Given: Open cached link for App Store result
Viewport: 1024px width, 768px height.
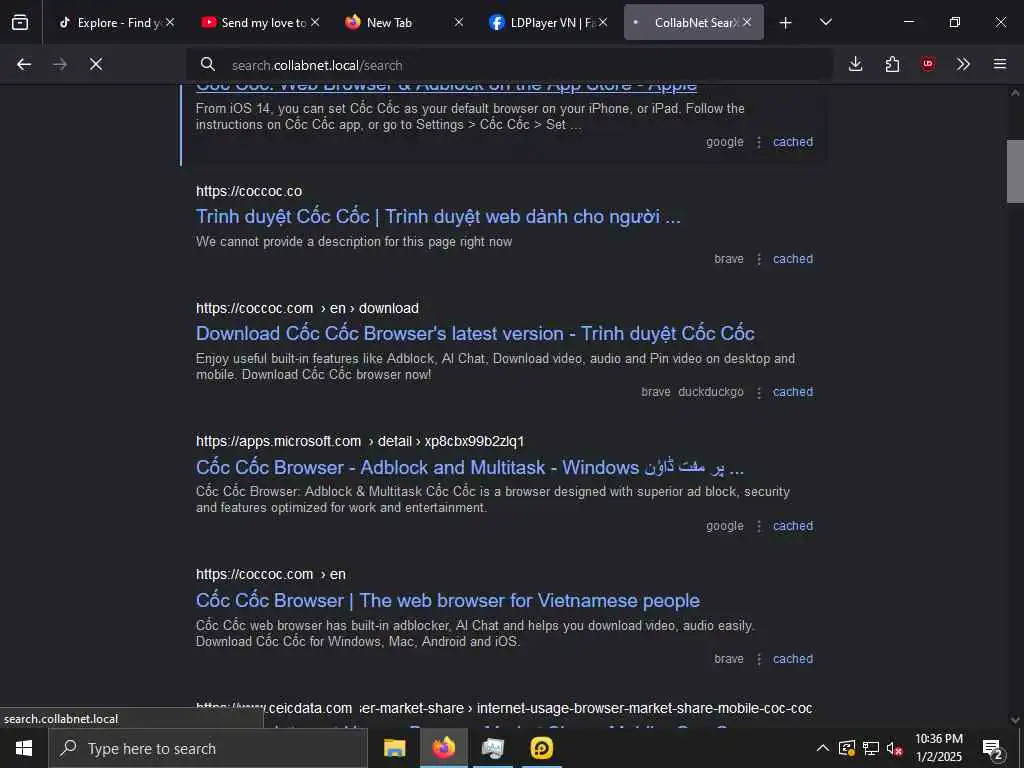Looking at the screenshot, I should [793, 142].
